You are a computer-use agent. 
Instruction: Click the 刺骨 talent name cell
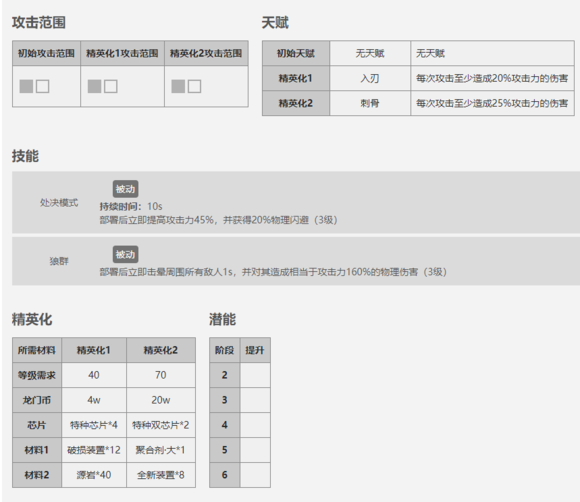(370, 103)
